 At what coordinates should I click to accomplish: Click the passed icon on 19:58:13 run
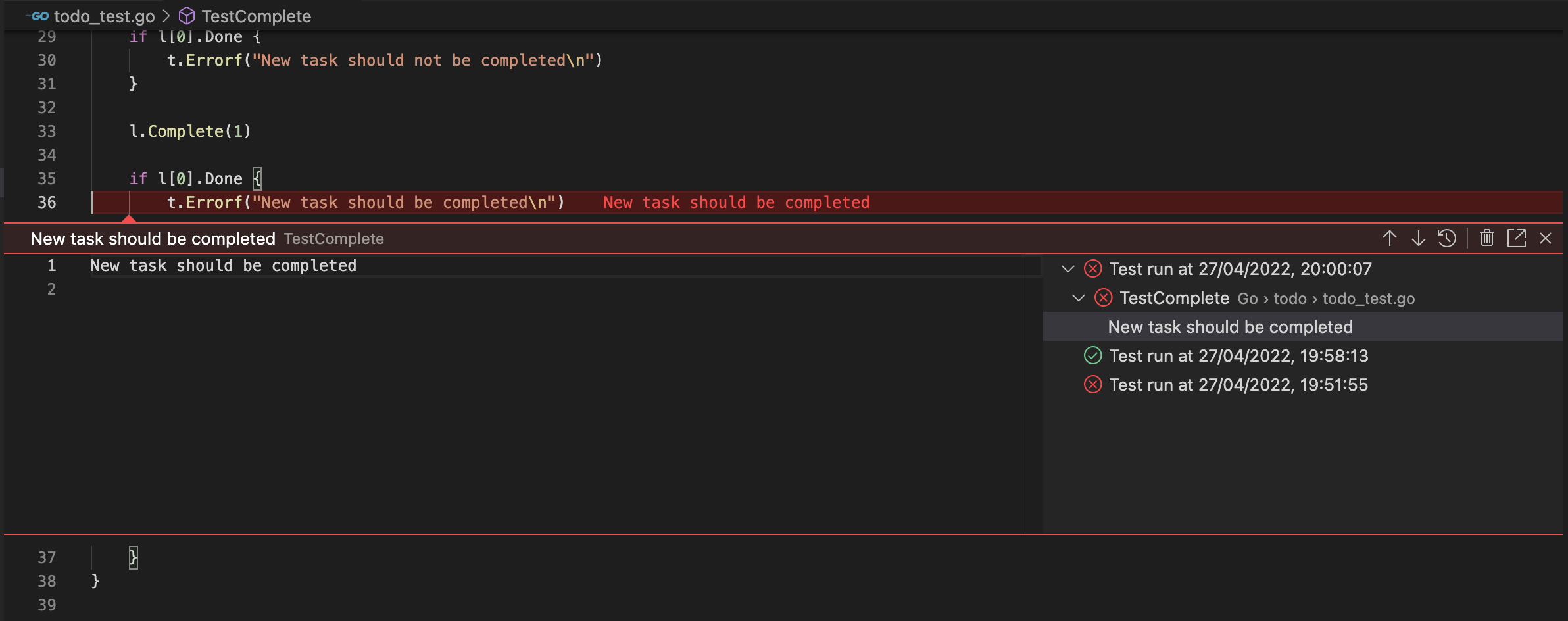1092,356
